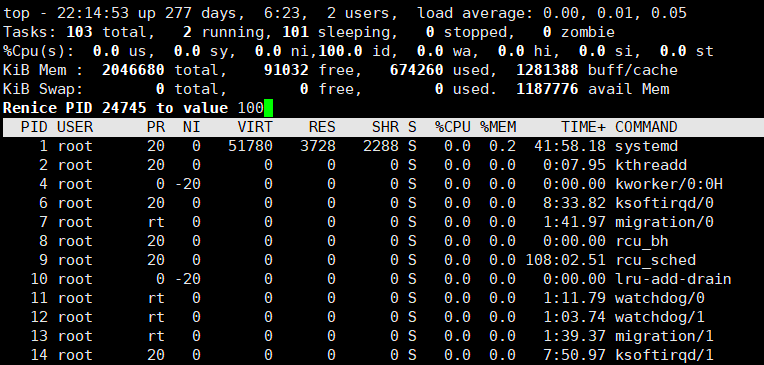Click the systemd process name
Viewport: 764px width, 365px height.
click(646, 146)
